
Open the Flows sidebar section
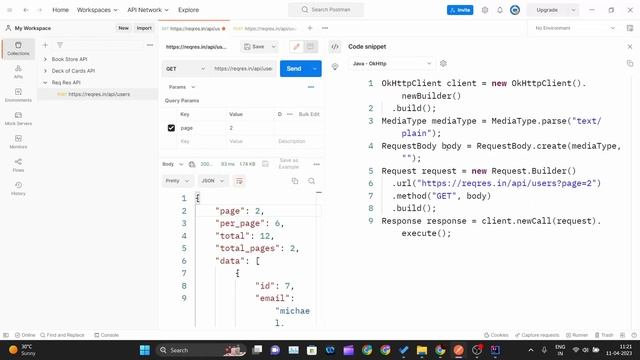(18, 165)
